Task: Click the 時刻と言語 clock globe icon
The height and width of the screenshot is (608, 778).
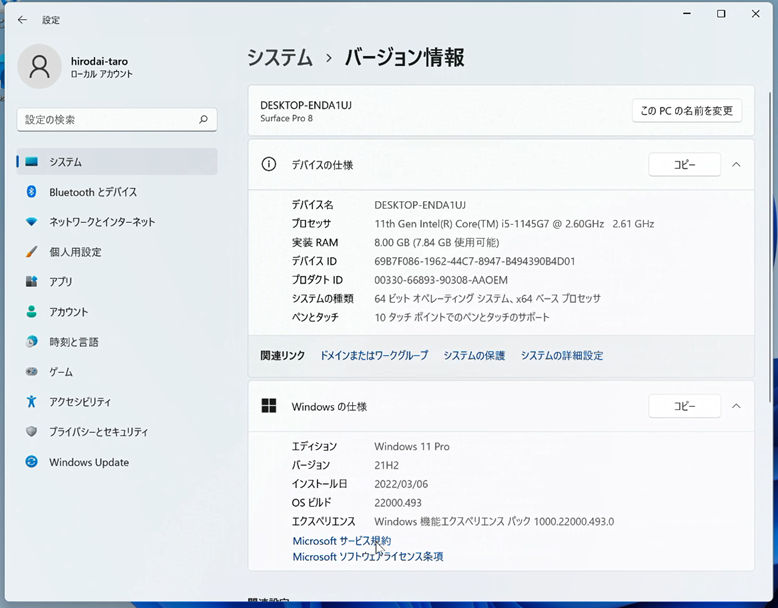Action: point(31,341)
